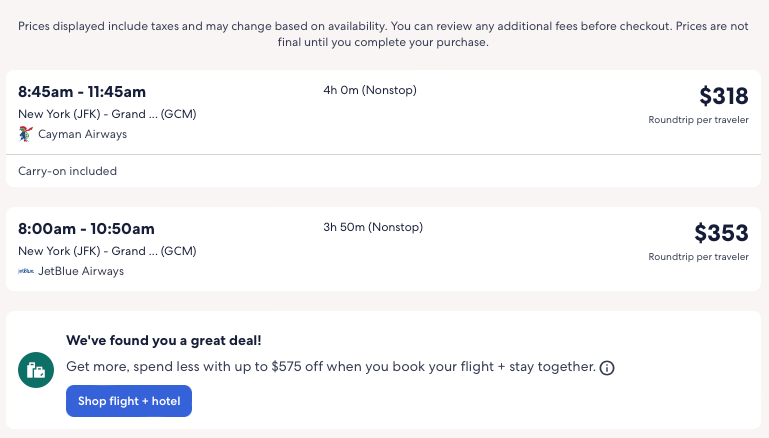
Task: Click the $575 off bundle offer text
Action: 331,367
